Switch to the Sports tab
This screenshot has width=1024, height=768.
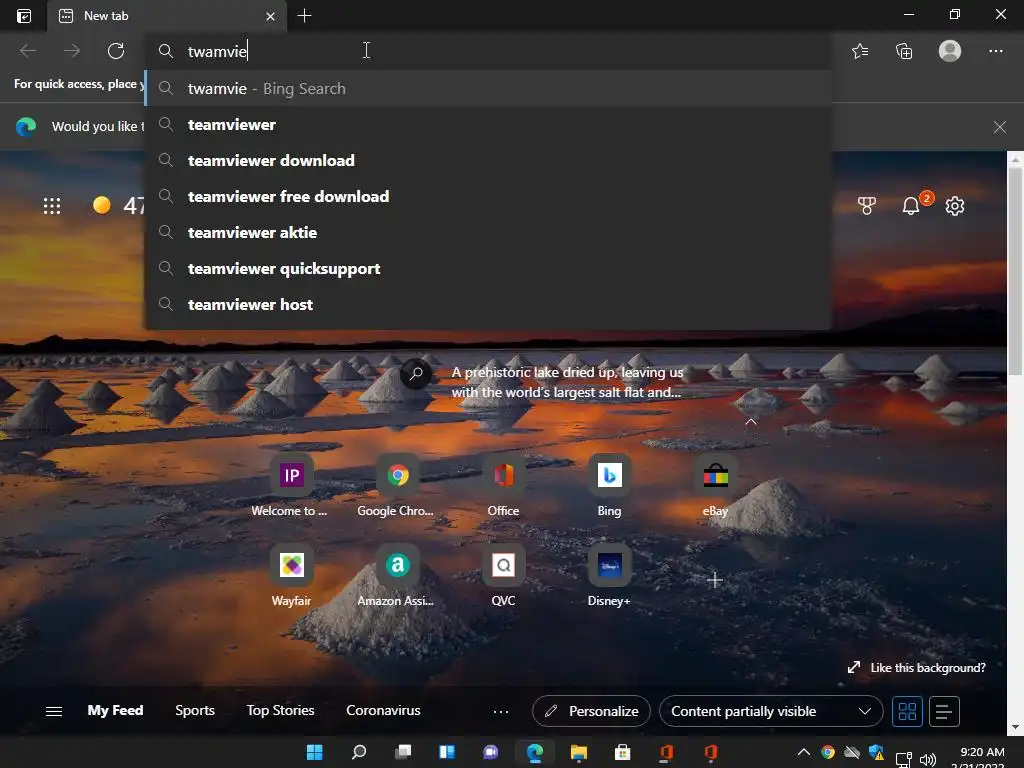click(x=195, y=711)
